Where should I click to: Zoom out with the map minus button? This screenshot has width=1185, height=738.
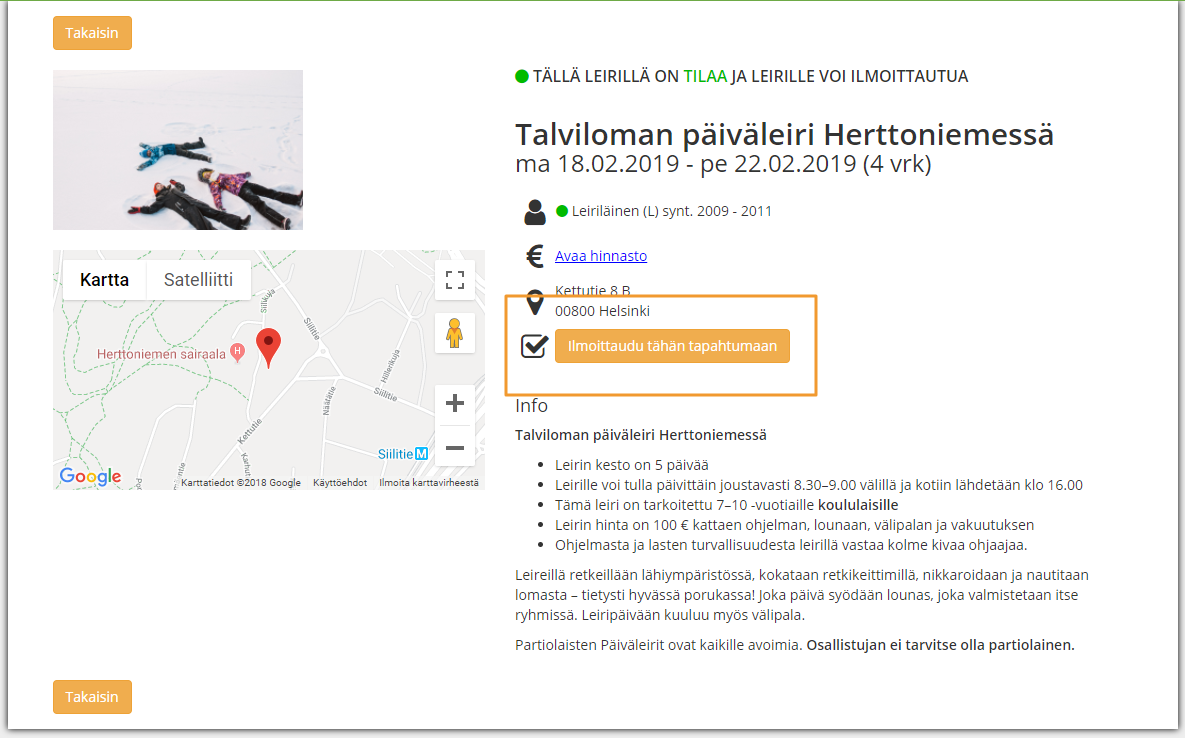point(454,447)
